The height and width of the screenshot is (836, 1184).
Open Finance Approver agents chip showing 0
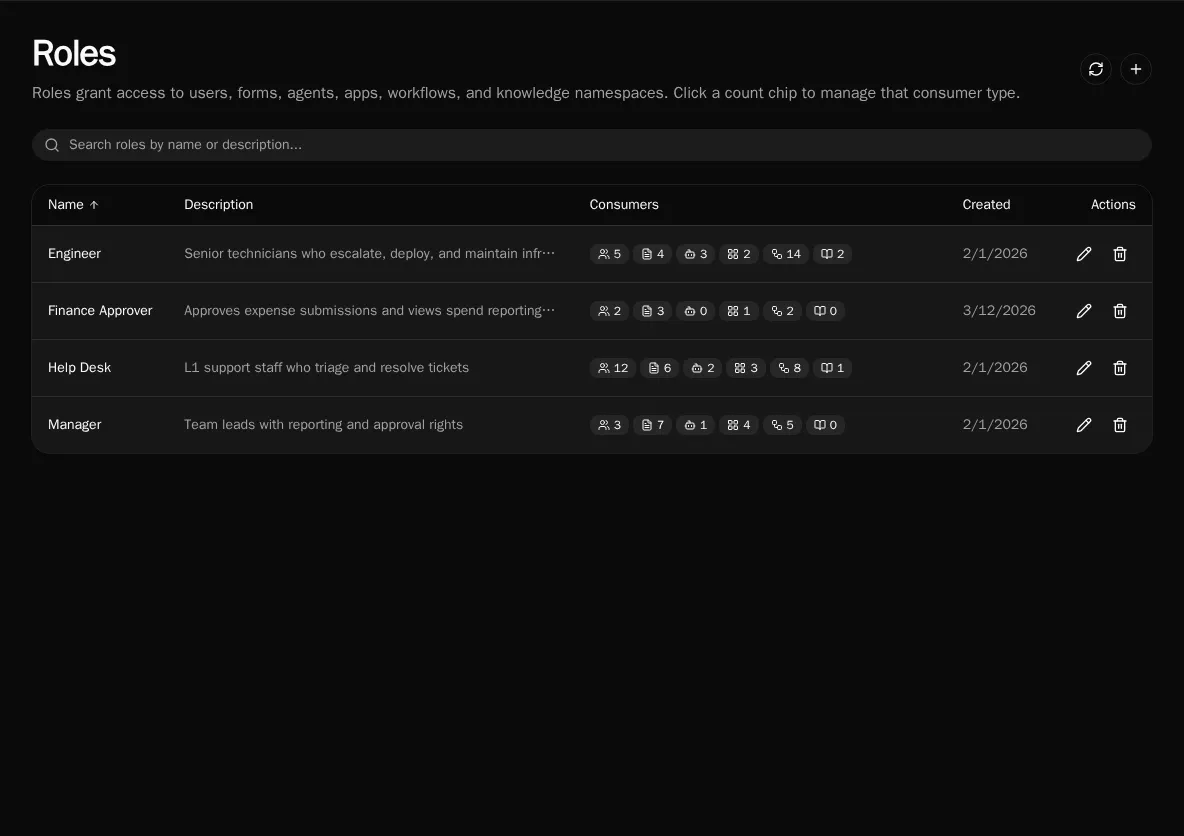point(695,311)
